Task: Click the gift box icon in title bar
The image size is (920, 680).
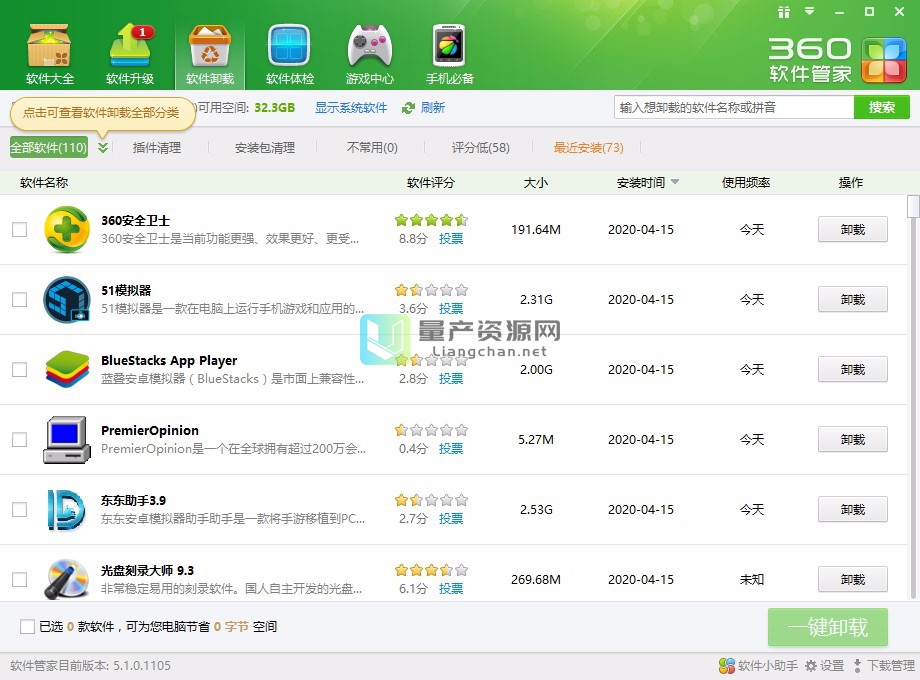Action: coord(784,12)
